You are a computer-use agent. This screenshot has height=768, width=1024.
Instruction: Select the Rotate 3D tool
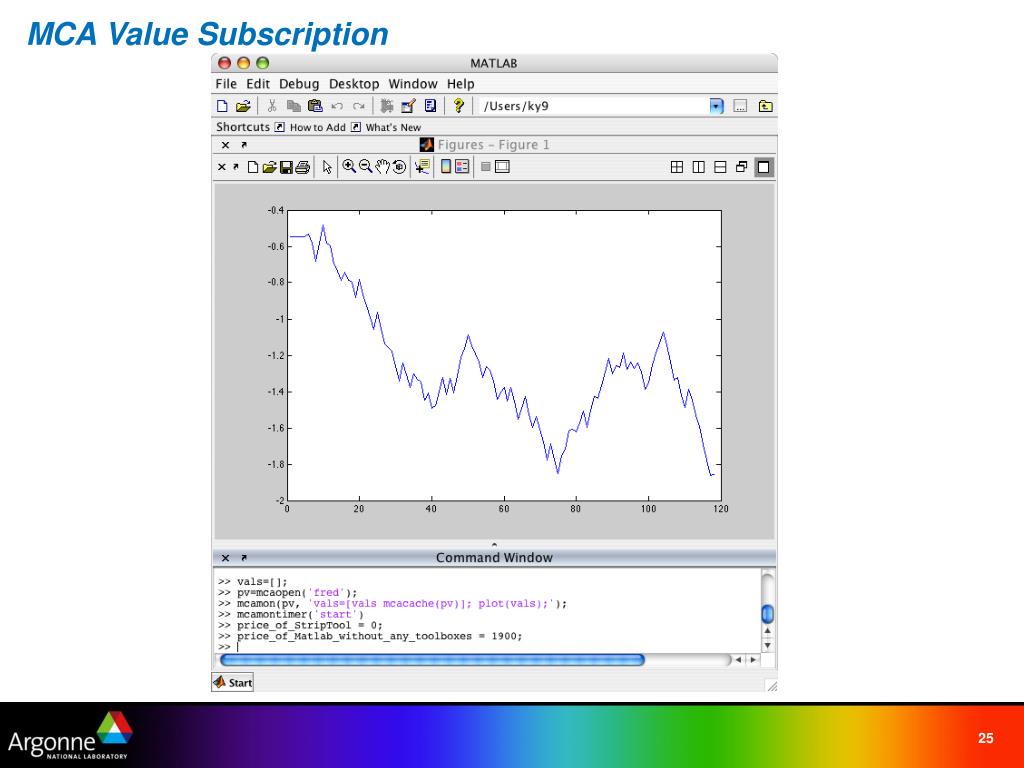(x=399, y=167)
